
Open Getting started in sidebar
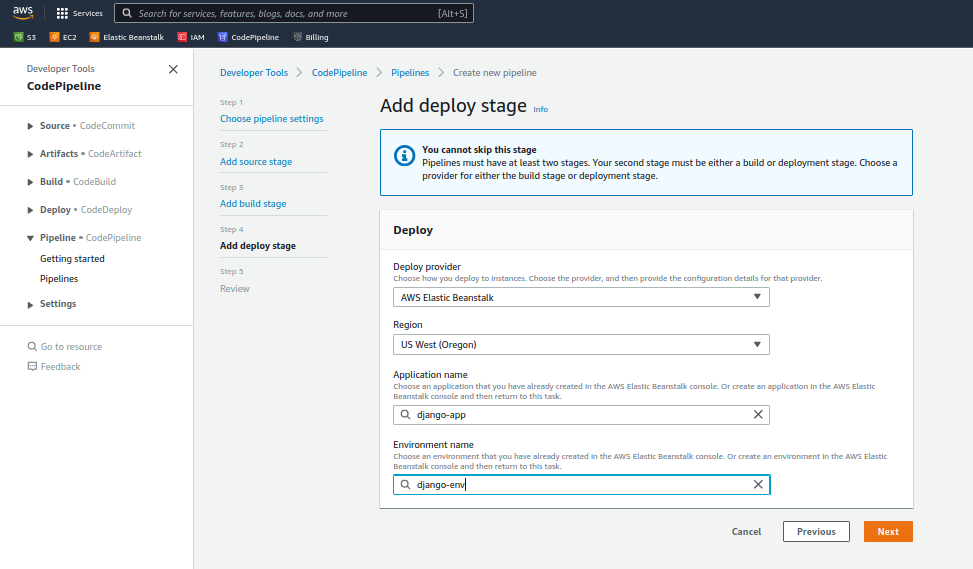[x=72, y=259]
